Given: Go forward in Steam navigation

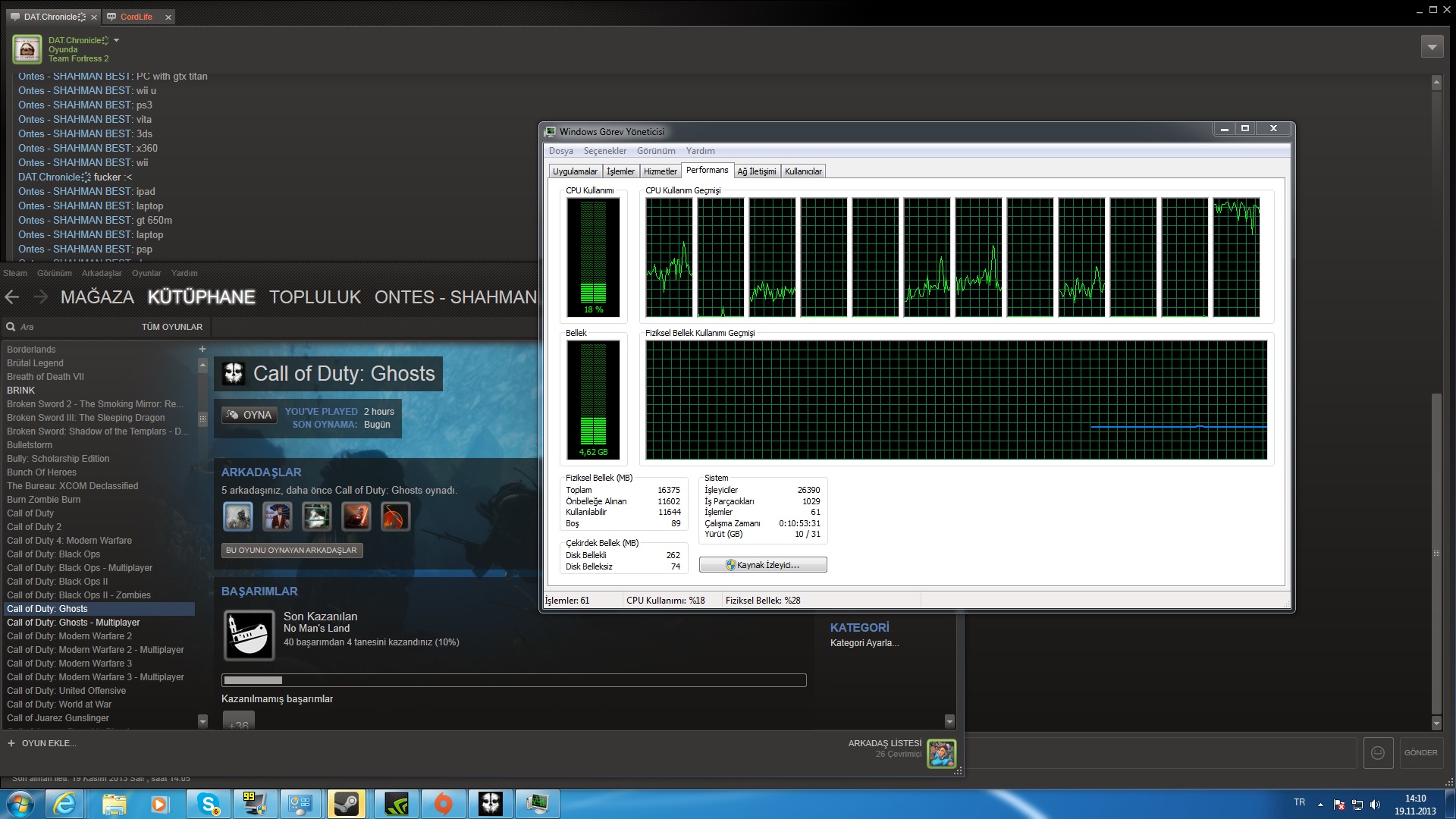Looking at the screenshot, I should (x=41, y=297).
